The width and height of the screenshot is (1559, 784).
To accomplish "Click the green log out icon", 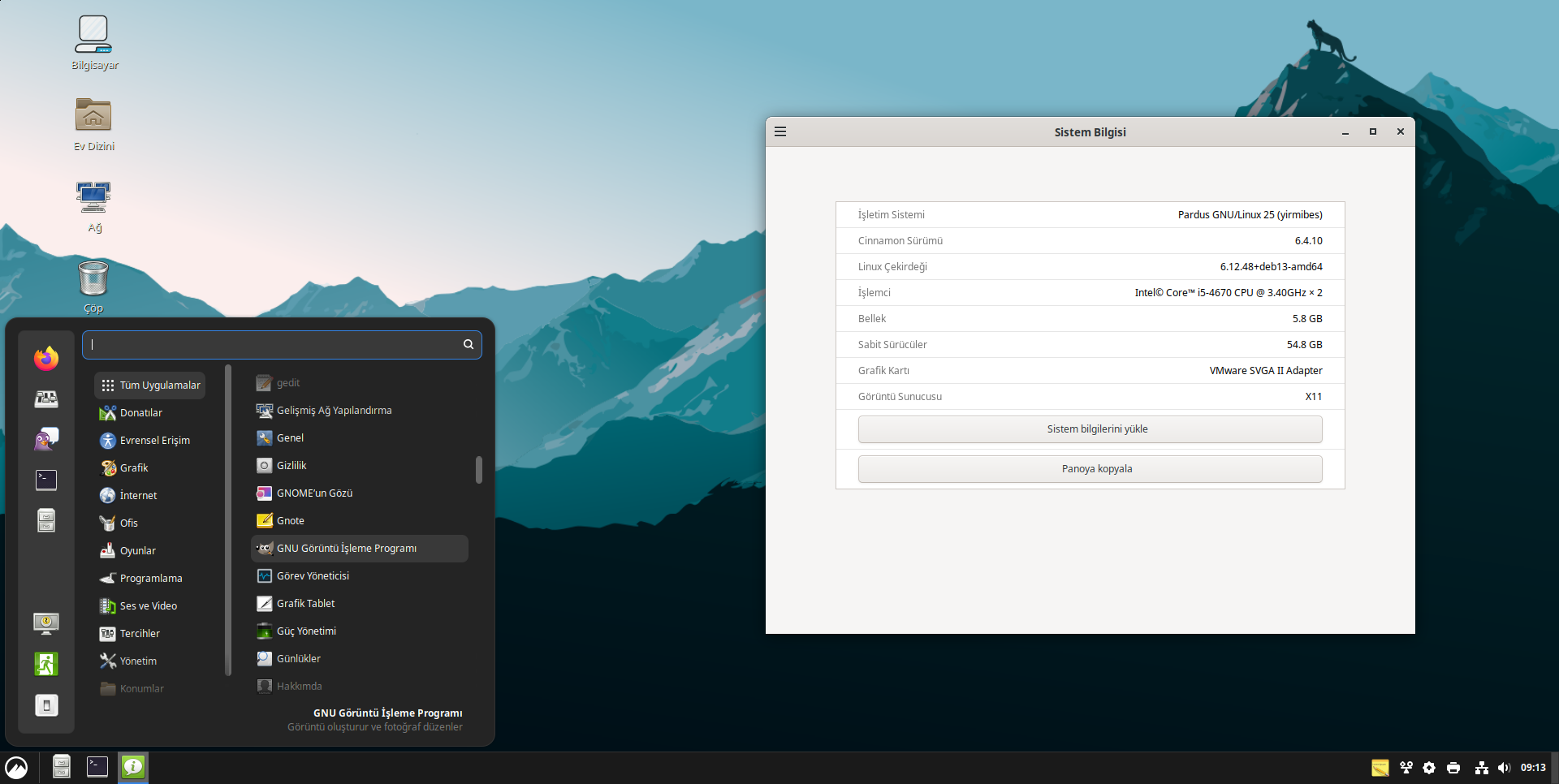I will click(46, 664).
